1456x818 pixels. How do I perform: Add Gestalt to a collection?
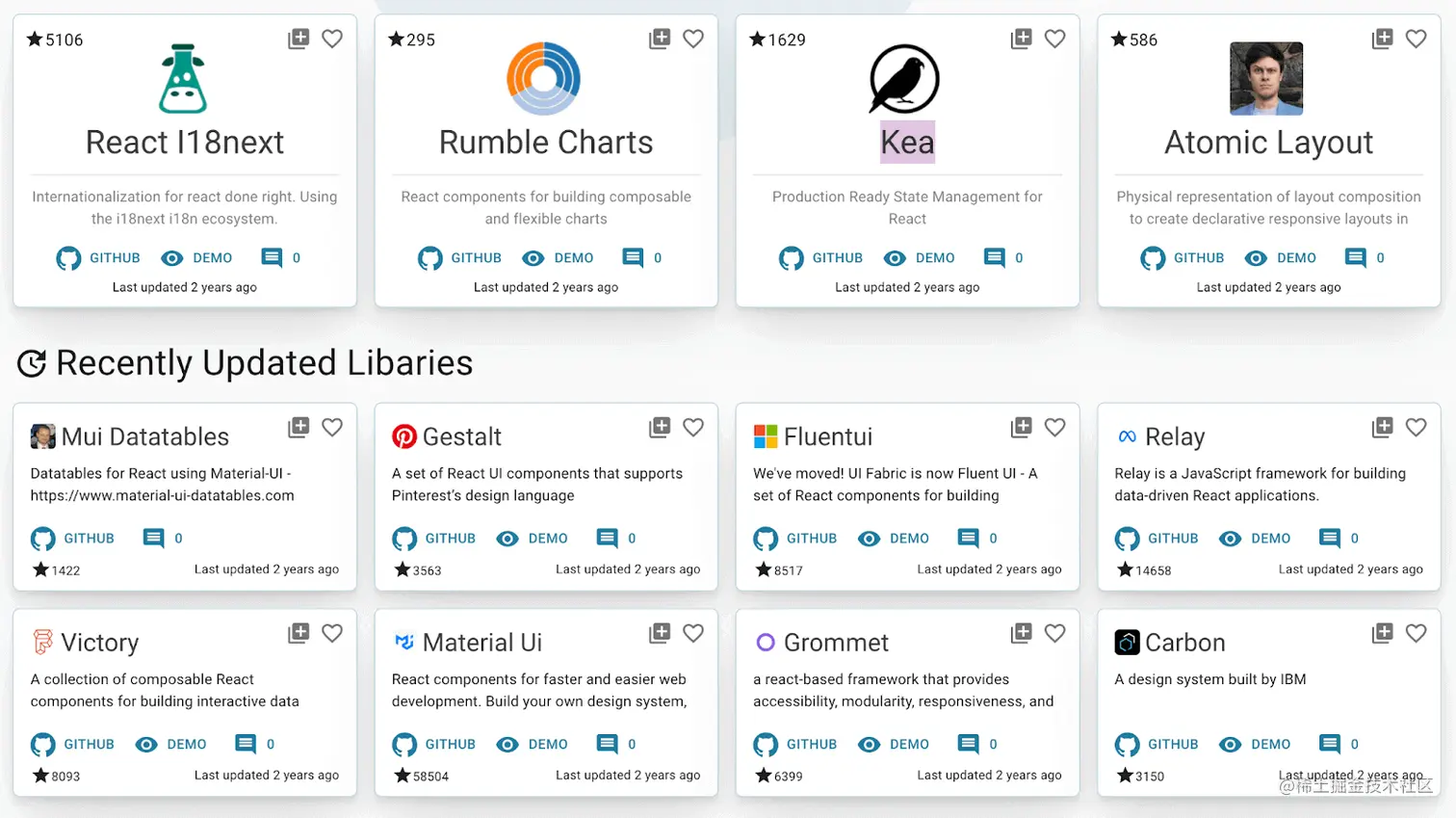[x=660, y=427]
